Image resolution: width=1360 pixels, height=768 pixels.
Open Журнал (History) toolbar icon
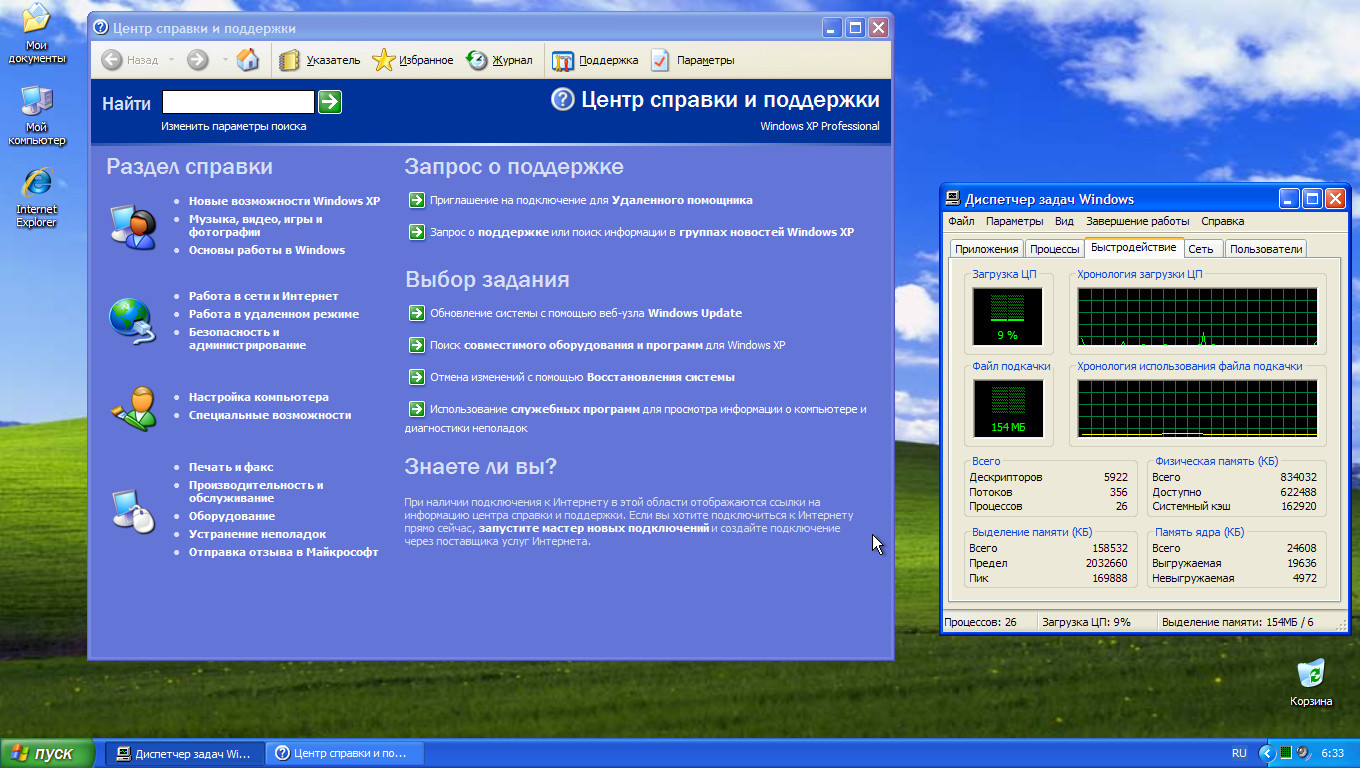(x=477, y=60)
